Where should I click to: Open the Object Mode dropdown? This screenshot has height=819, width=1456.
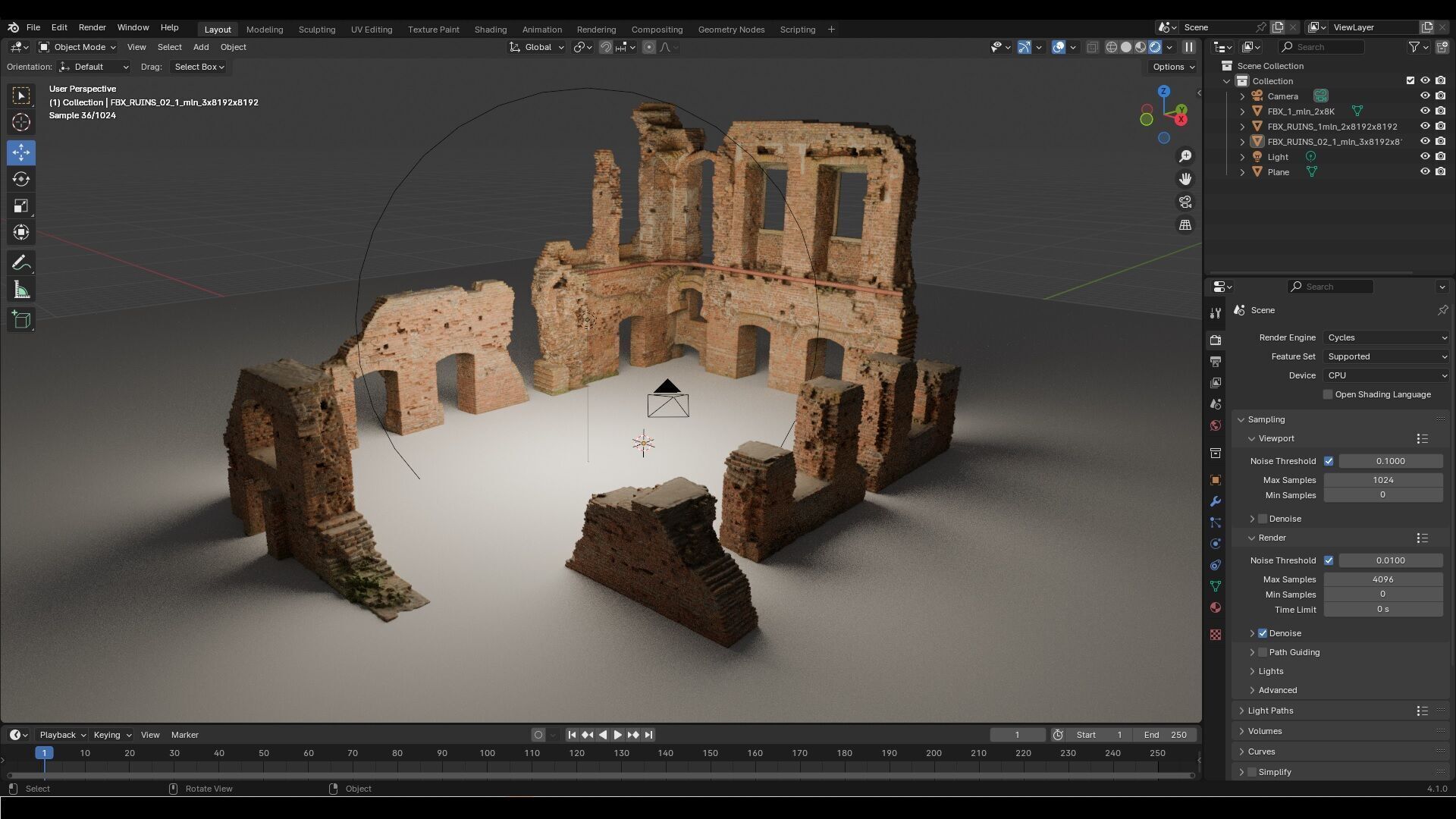77,47
